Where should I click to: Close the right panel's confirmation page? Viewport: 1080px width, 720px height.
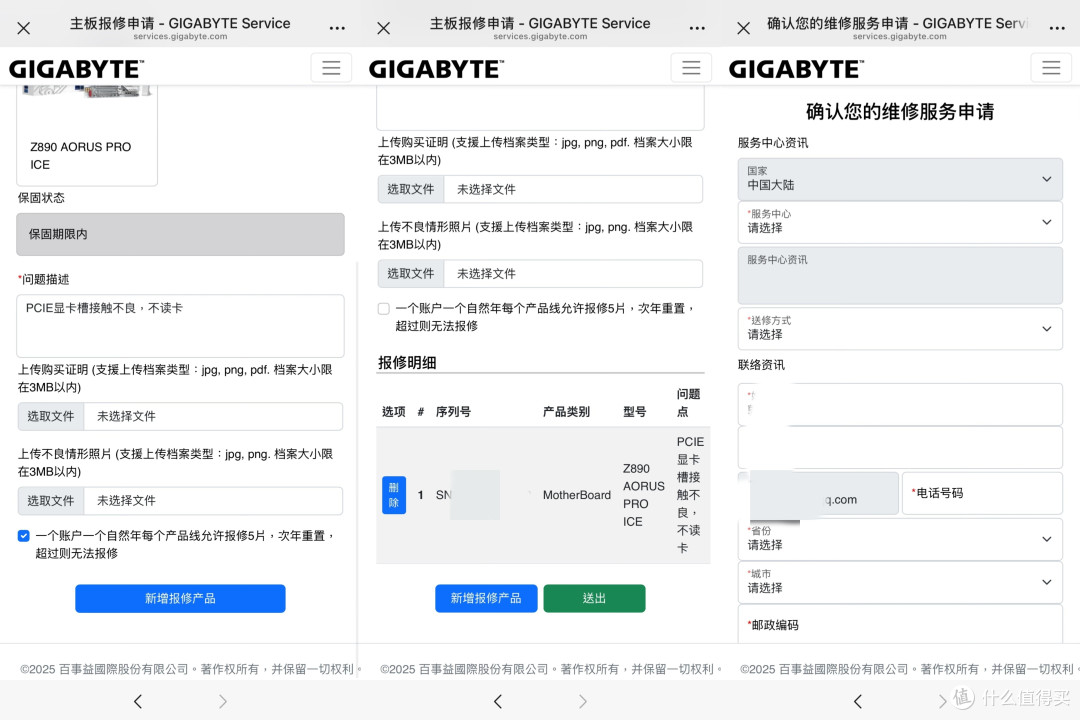tap(744, 28)
